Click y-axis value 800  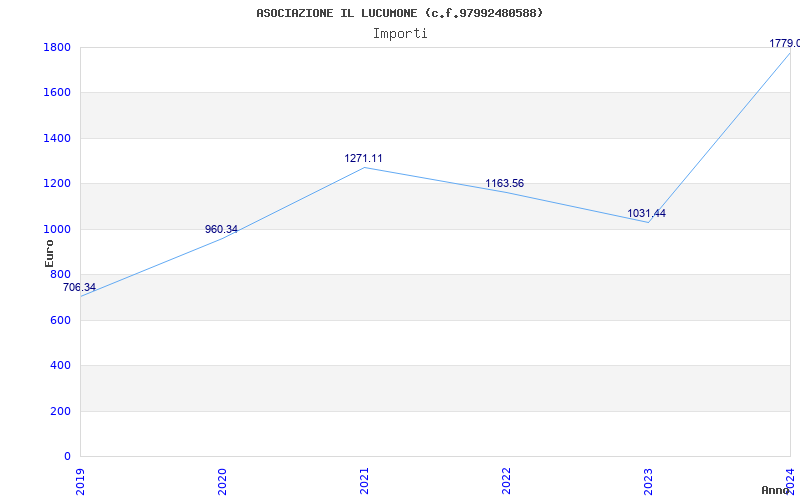62,274
